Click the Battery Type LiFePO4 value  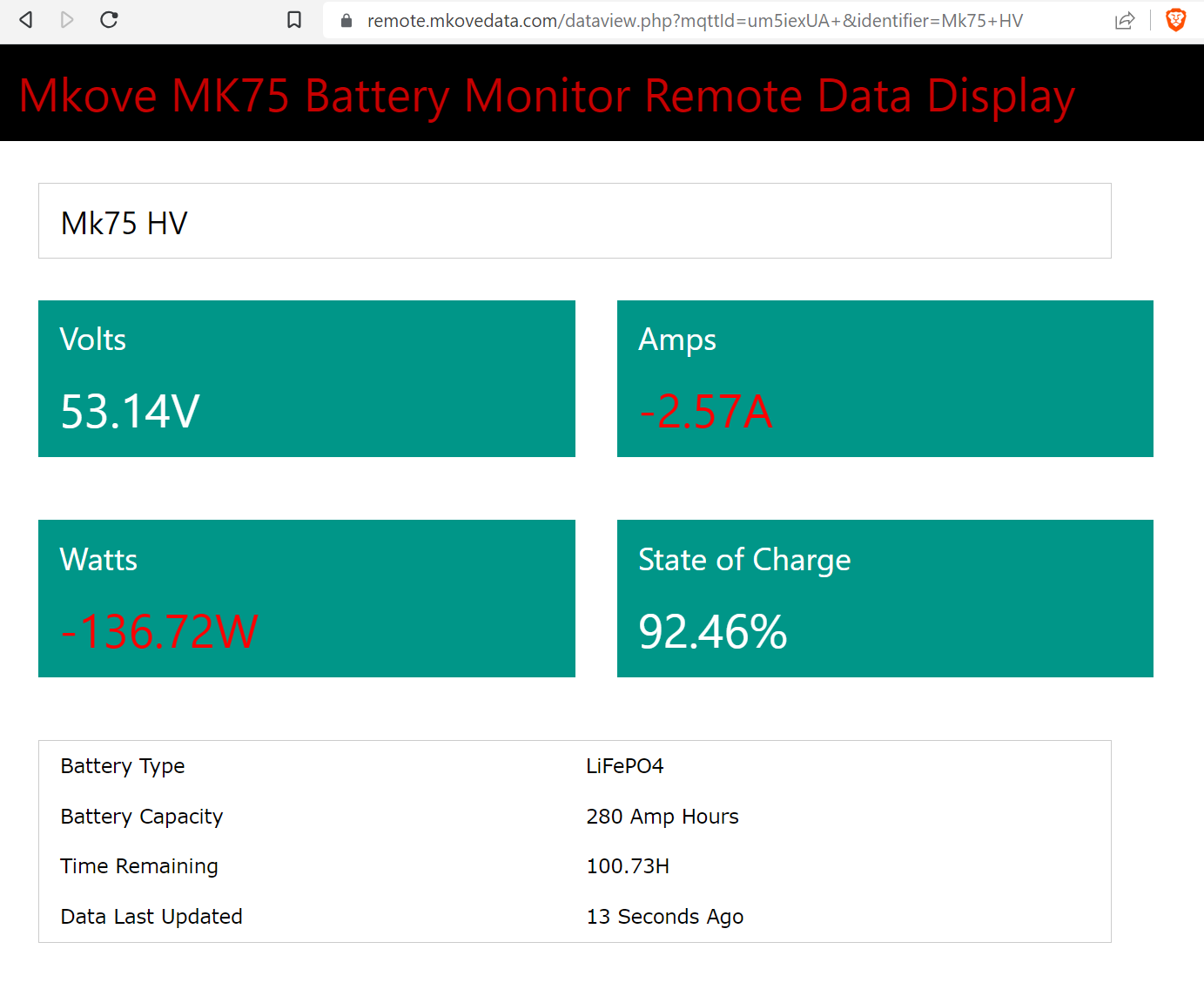(x=624, y=766)
